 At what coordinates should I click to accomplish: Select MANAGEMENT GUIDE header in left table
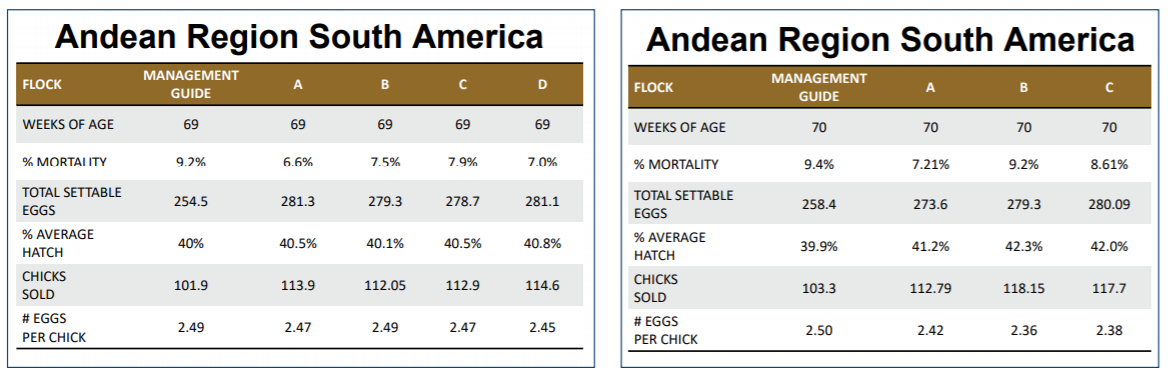point(191,85)
